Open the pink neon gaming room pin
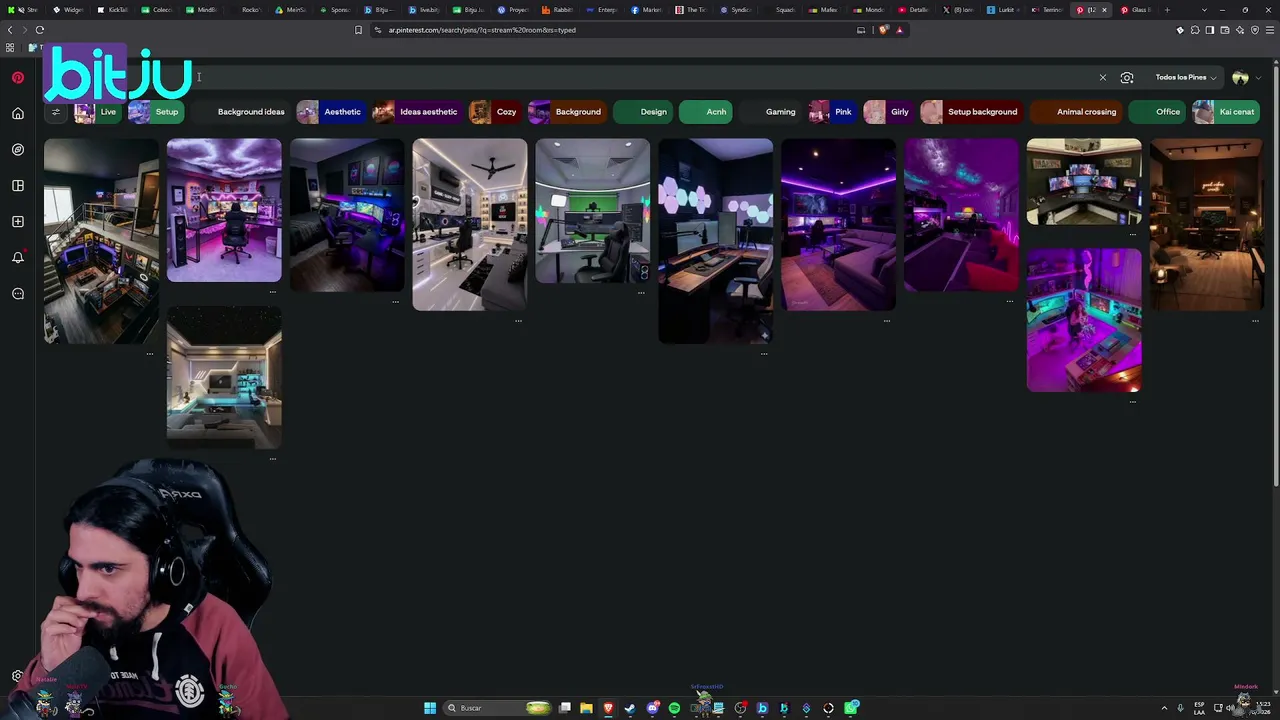 coord(1084,320)
